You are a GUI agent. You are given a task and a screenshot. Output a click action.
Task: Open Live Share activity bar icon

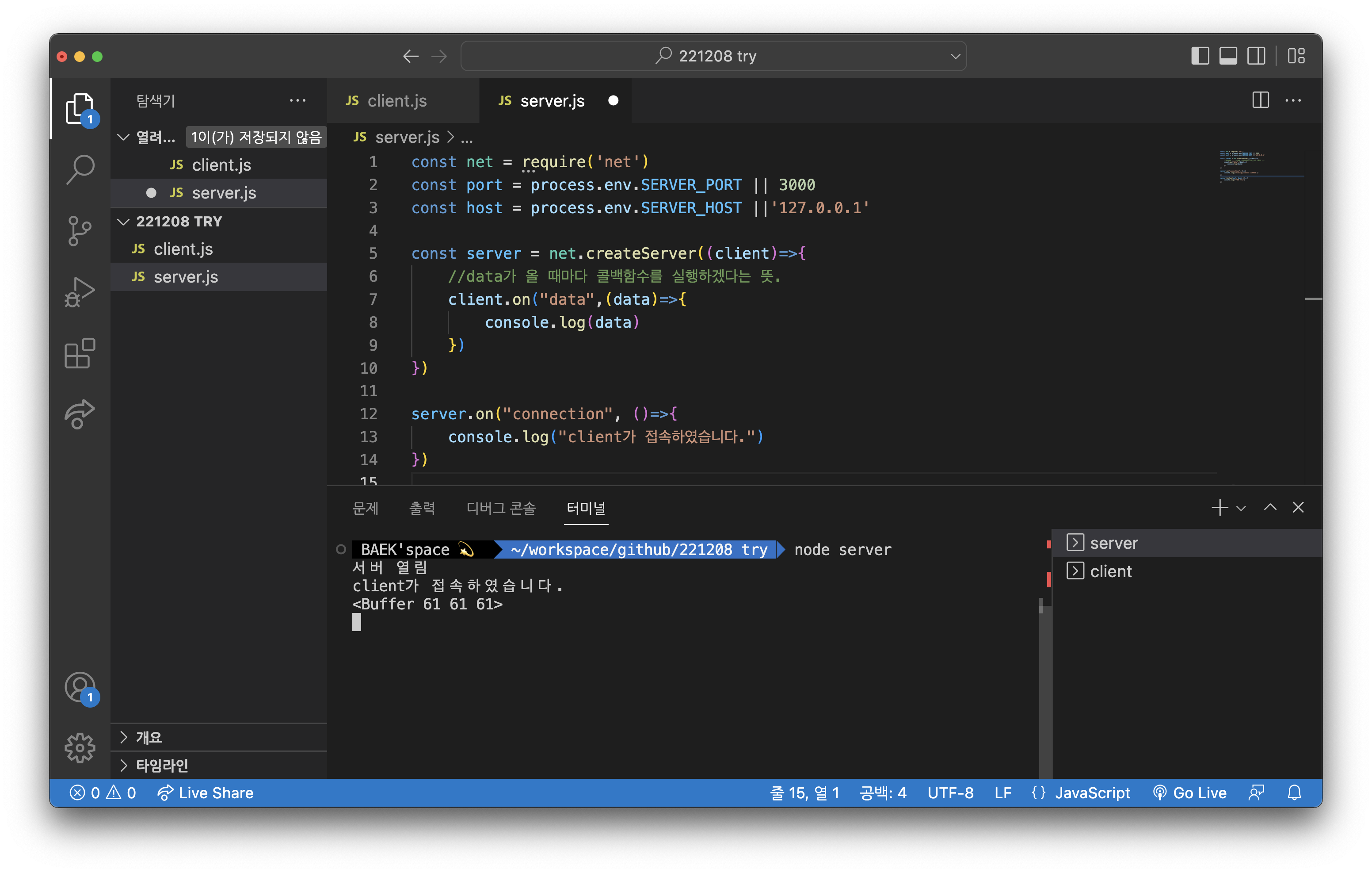pyautogui.click(x=80, y=414)
